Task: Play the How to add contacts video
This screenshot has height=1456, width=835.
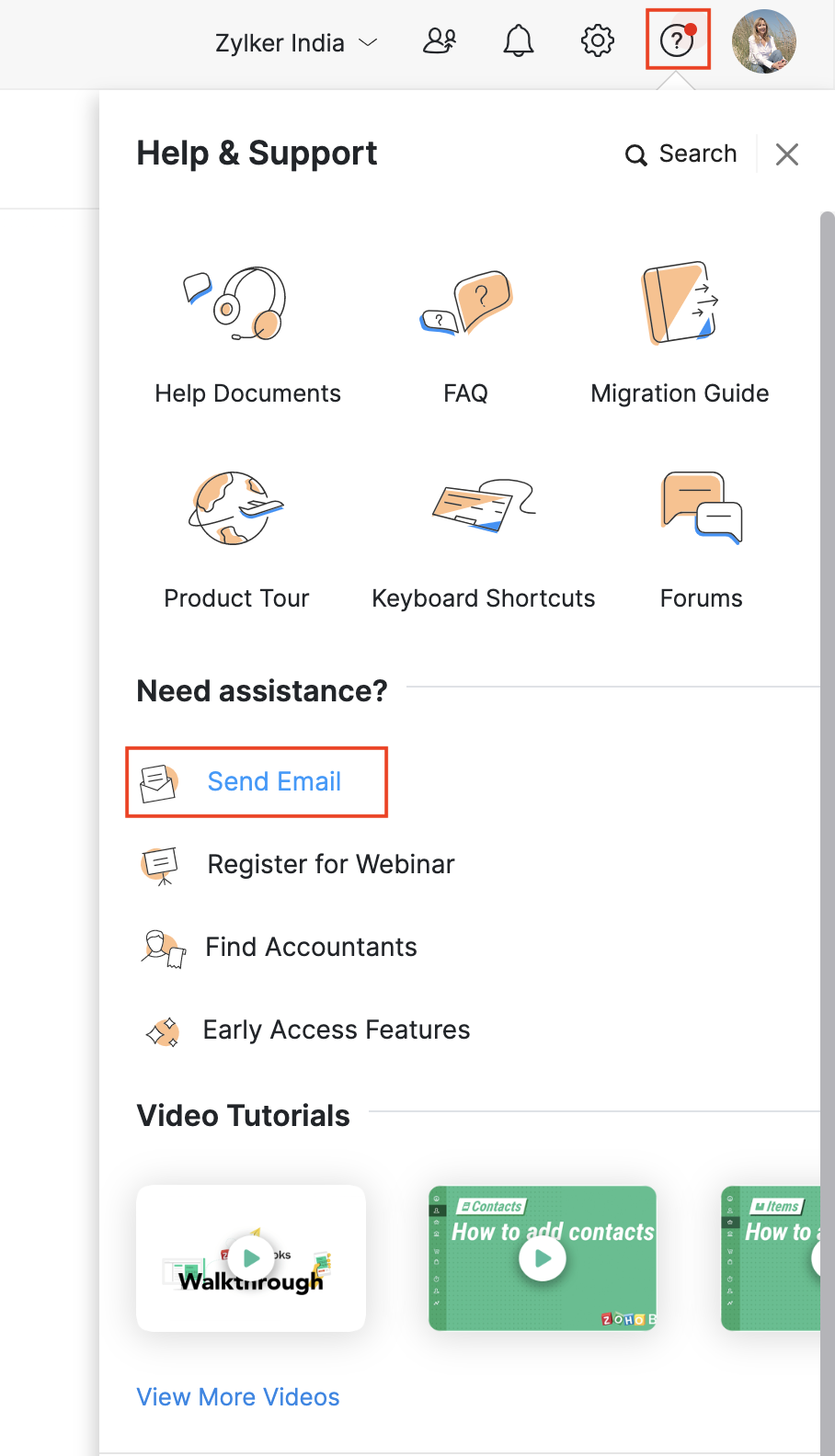Action: coord(542,1258)
